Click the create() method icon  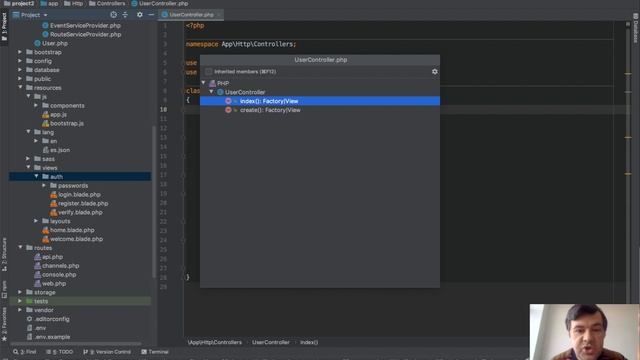point(228,110)
